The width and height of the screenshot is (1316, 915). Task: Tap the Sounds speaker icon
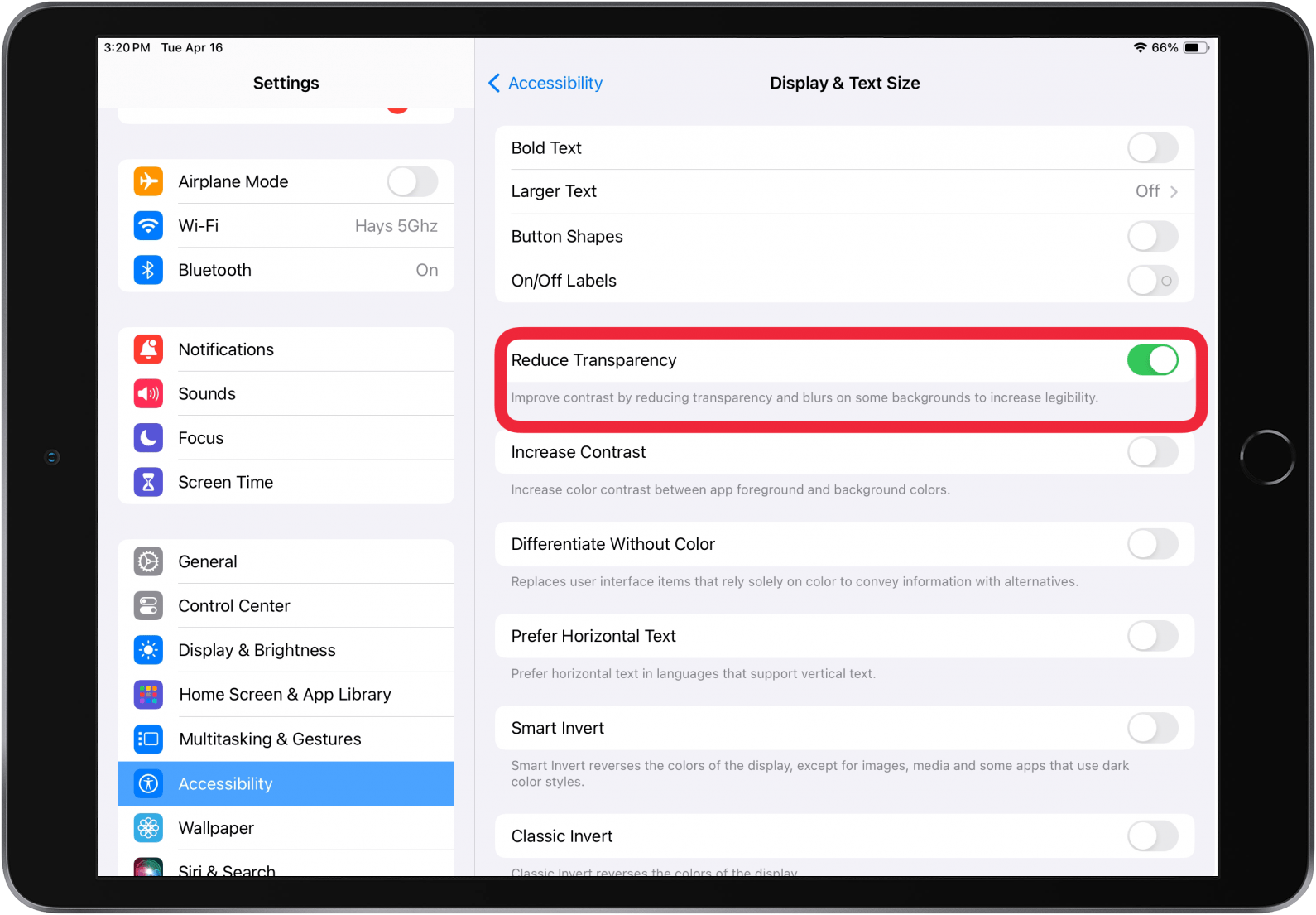click(148, 393)
